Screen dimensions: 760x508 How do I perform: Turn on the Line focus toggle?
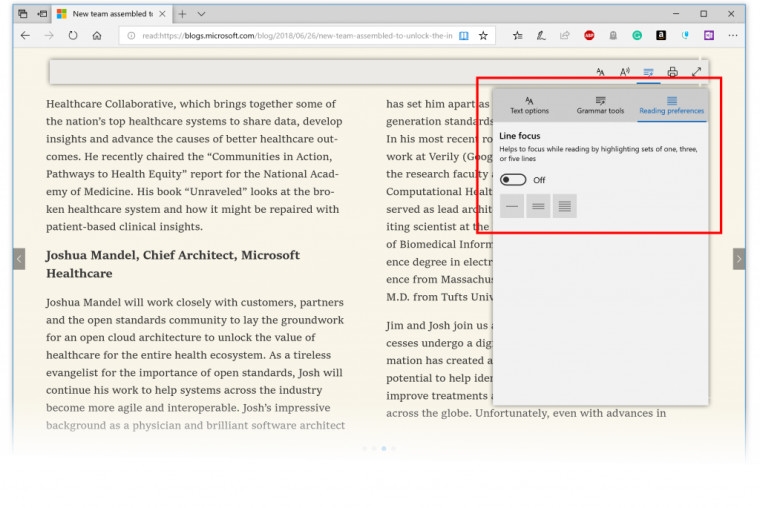point(514,180)
